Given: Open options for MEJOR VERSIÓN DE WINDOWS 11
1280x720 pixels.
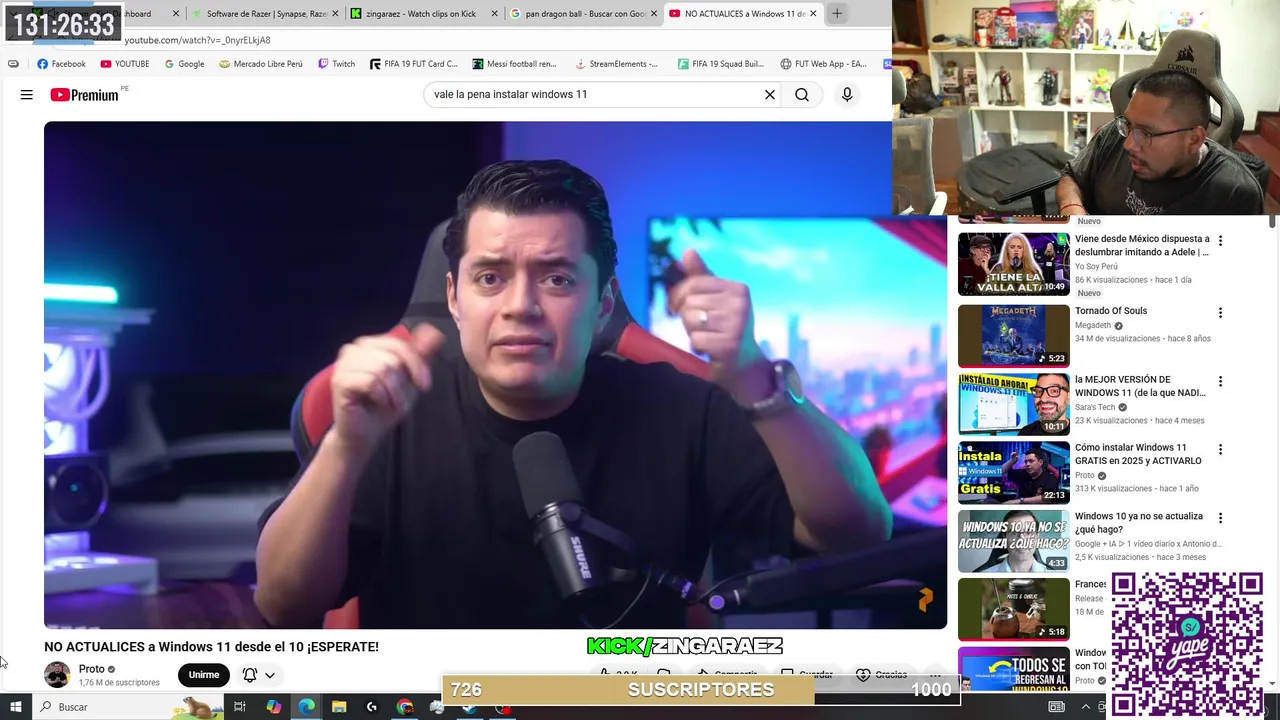Looking at the screenshot, I should [x=1220, y=381].
